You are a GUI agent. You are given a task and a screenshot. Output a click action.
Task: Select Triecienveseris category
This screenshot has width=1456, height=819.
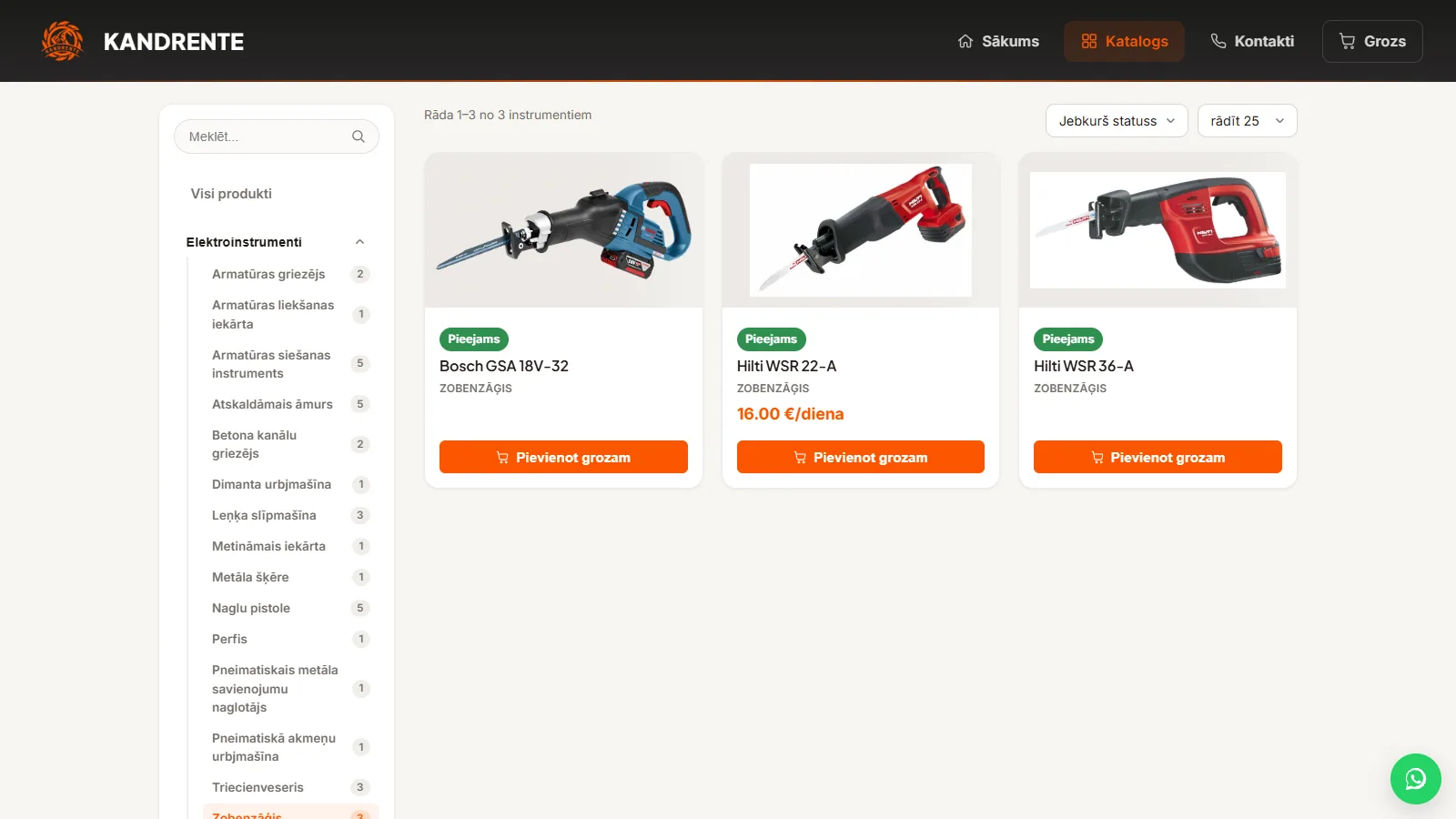(290, 787)
